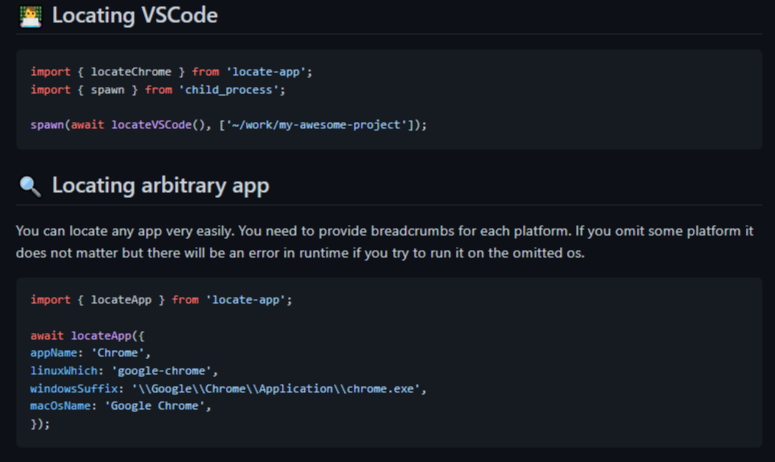Click the 'await locateApp({' line
Image resolution: width=775 pixels, height=462 pixels.
[x=87, y=336]
